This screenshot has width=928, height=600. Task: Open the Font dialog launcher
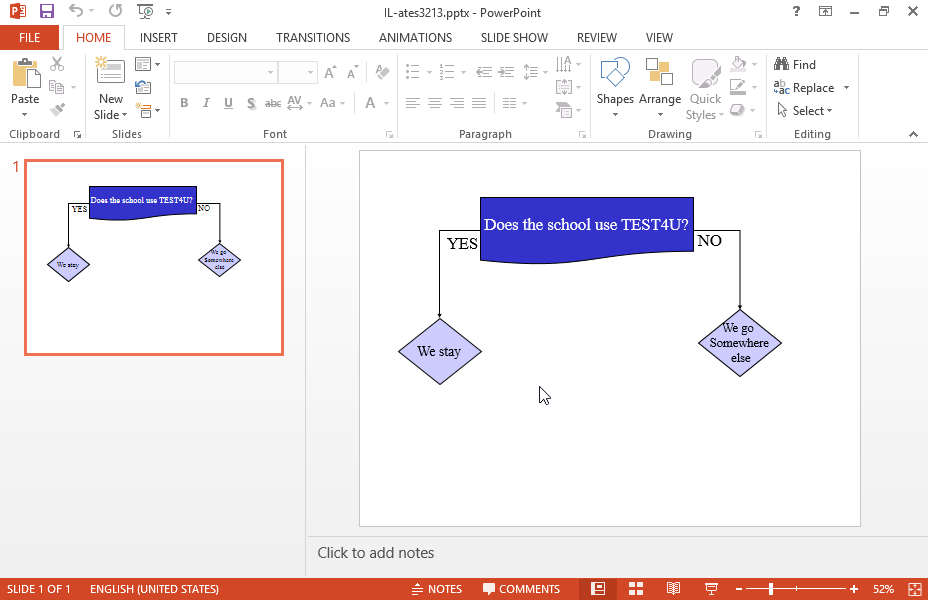(389, 135)
